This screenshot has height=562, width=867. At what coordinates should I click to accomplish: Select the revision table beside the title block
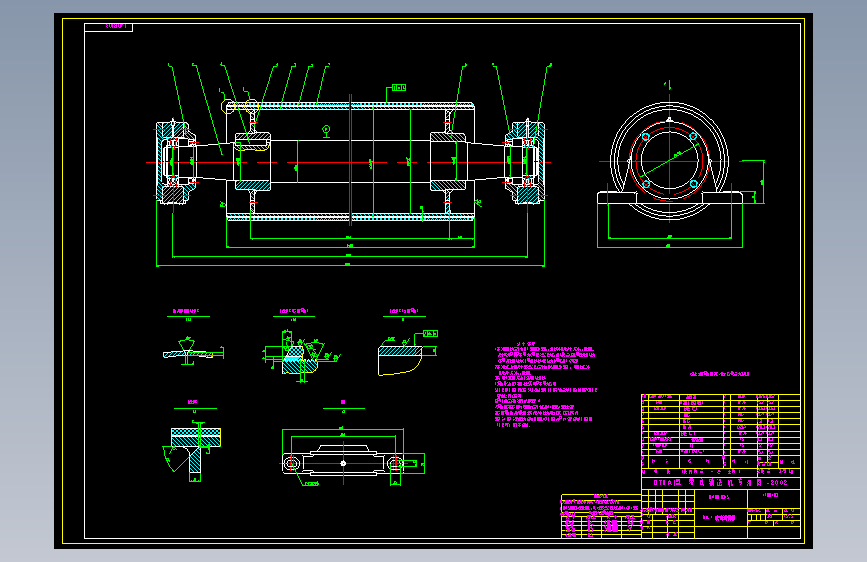click(x=601, y=516)
